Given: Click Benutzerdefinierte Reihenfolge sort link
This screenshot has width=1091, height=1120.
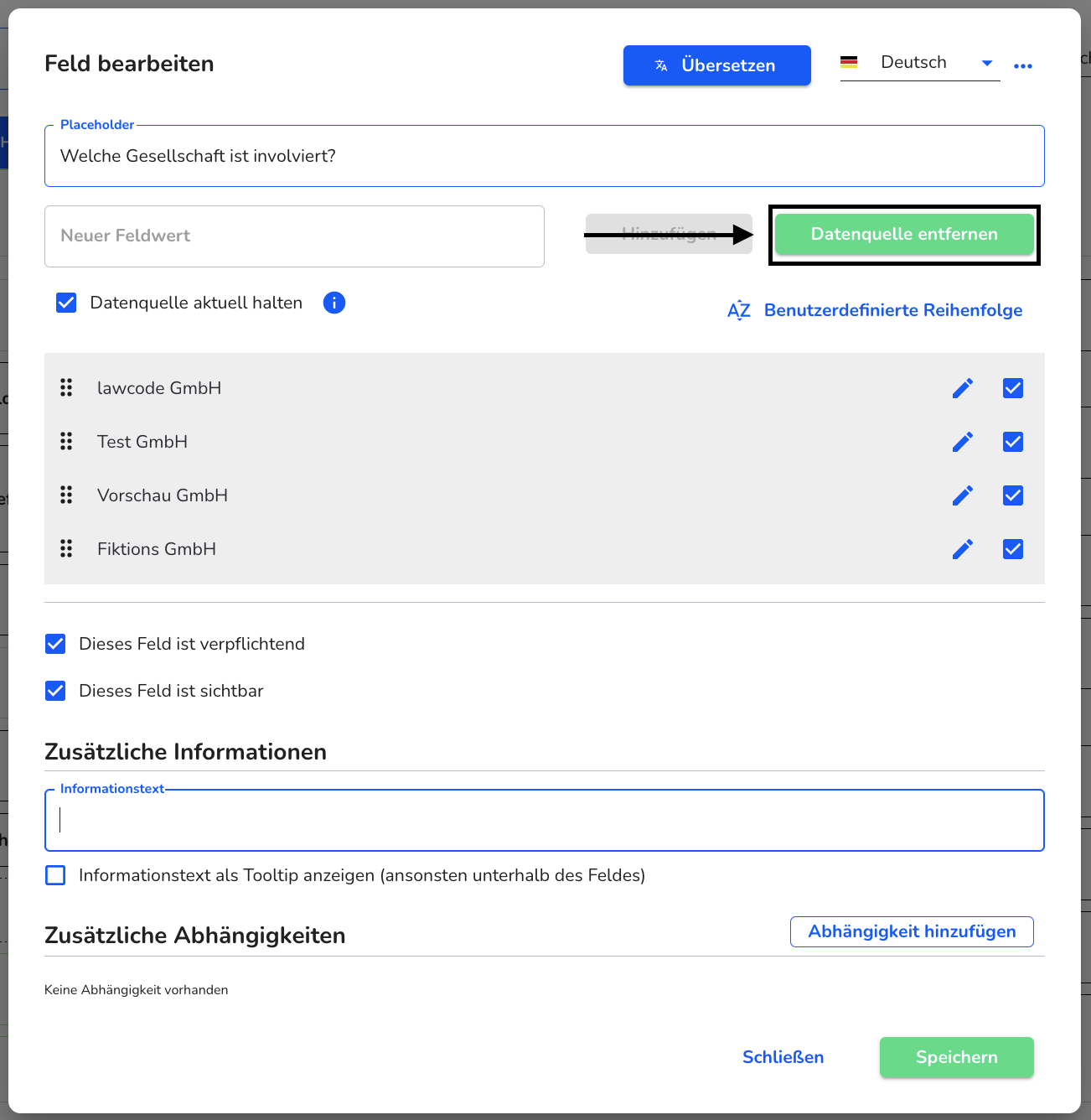Looking at the screenshot, I should (x=893, y=310).
